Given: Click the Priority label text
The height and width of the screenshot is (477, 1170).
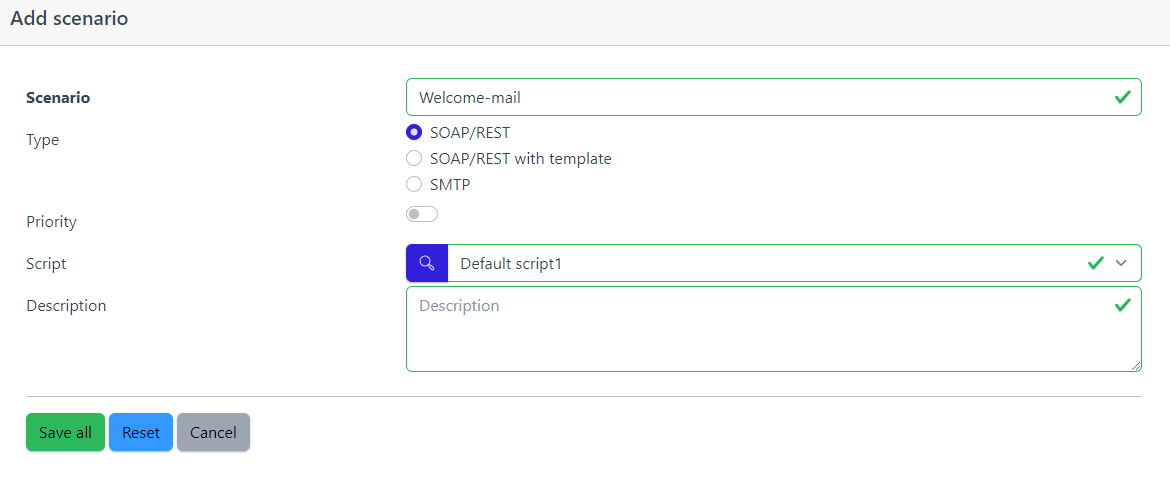Looking at the screenshot, I should pos(51,222).
